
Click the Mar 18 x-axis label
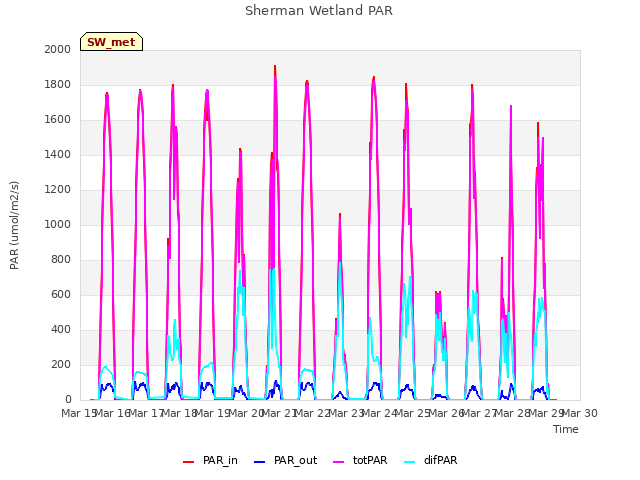(x=180, y=413)
